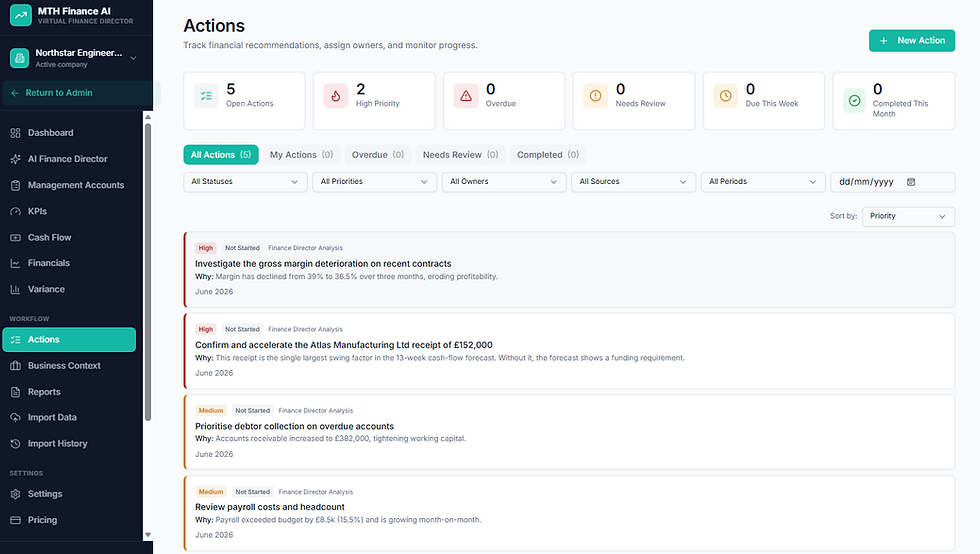This screenshot has height=554, width=980.
Task: Switch to the Completed tab
Action: [548, 154]
